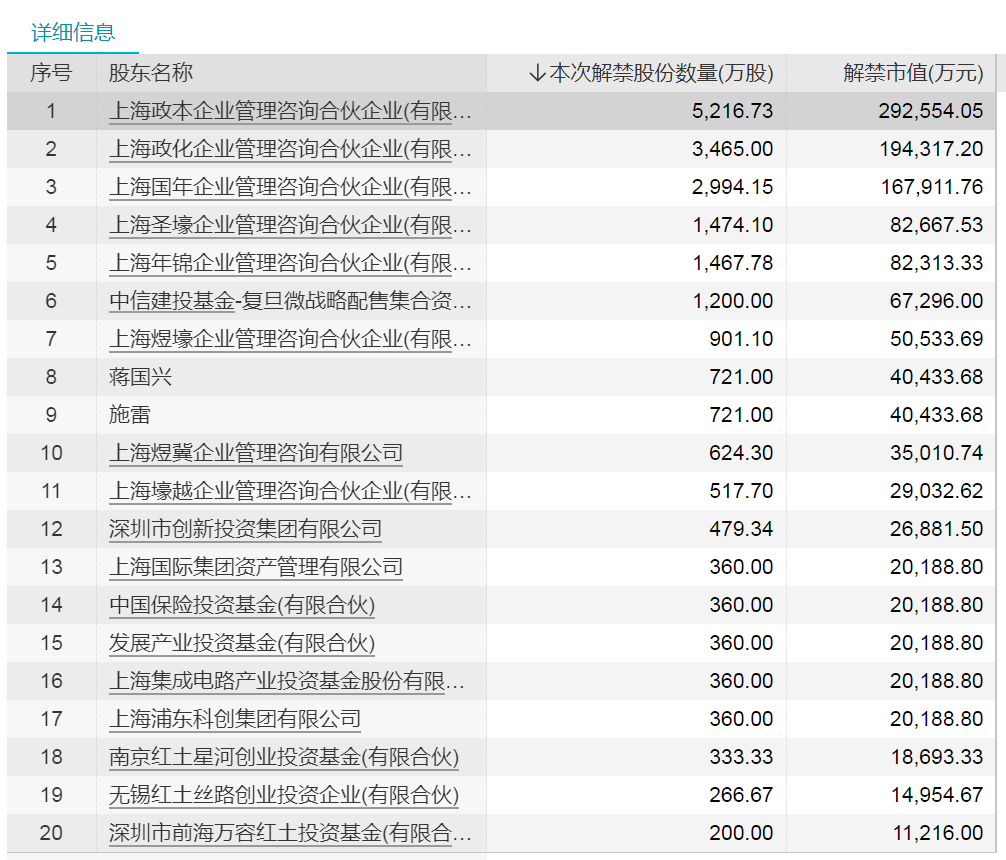The height and width of the screenshot is (860, 1006).
Task: Open 上海政本企业管理咨询合伙企业 shareholder link
Action: (290, 111)
